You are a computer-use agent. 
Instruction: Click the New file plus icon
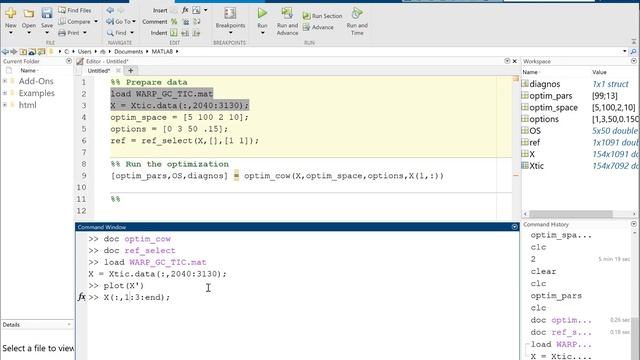click(x=11, y=13)
